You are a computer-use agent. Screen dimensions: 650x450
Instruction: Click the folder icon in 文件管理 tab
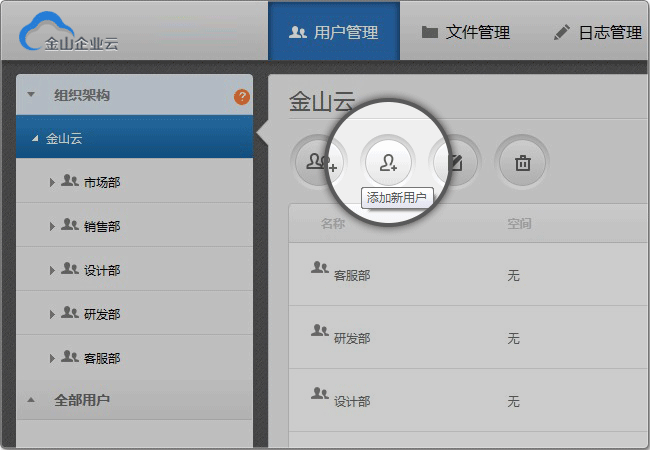(x=429, y=32)
